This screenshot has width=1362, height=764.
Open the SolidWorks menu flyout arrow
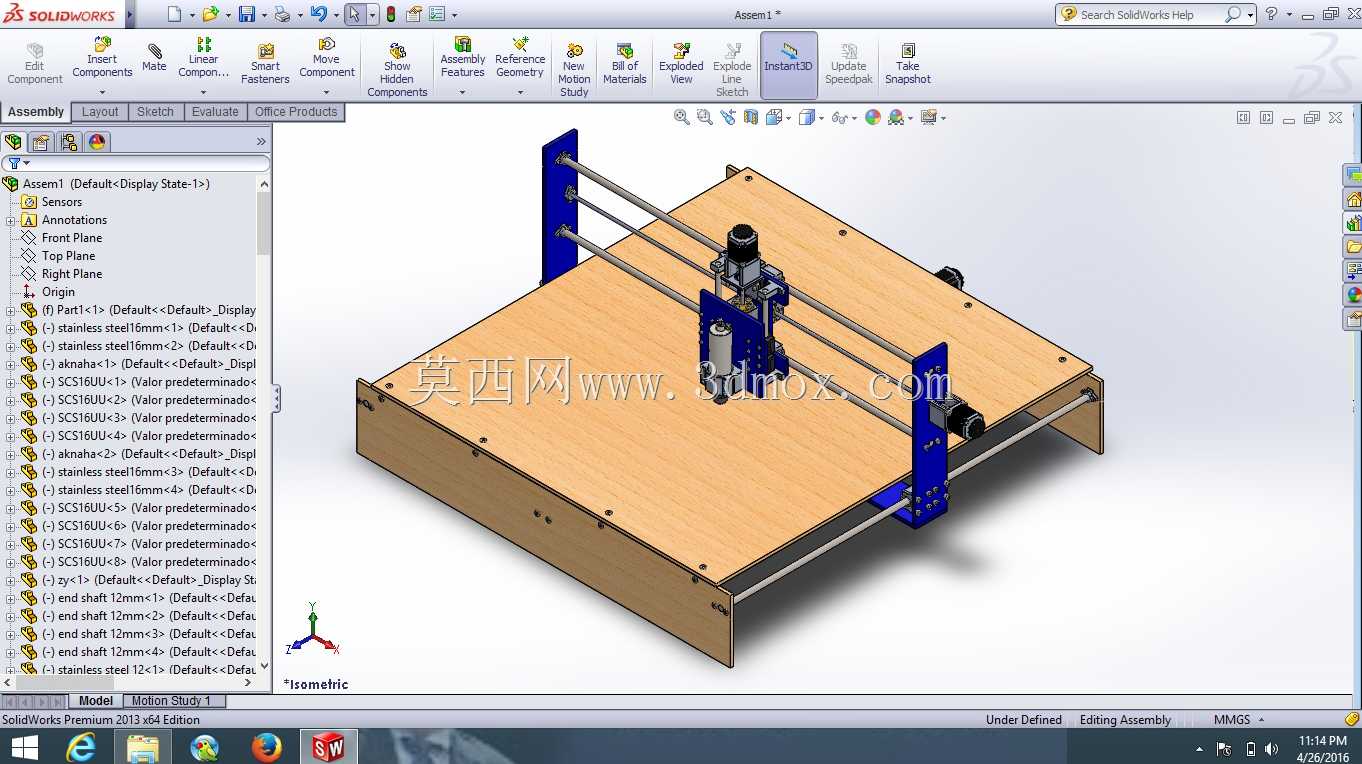pyautogui.click(x=130, y=14)
